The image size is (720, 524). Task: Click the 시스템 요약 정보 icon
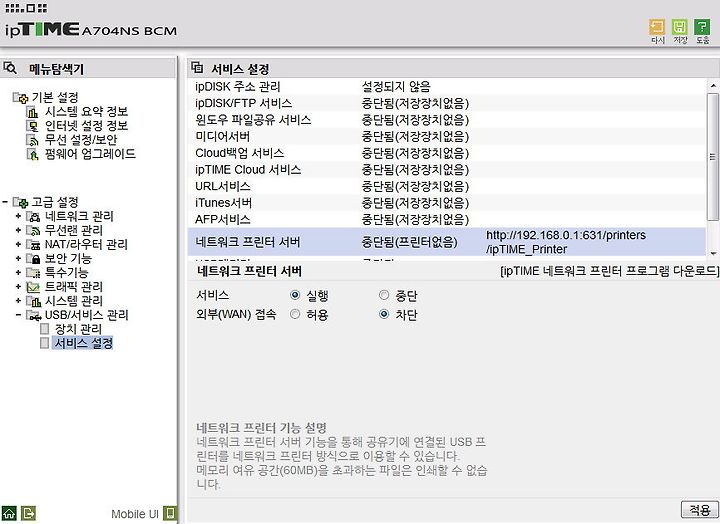[x=33, y=112]
